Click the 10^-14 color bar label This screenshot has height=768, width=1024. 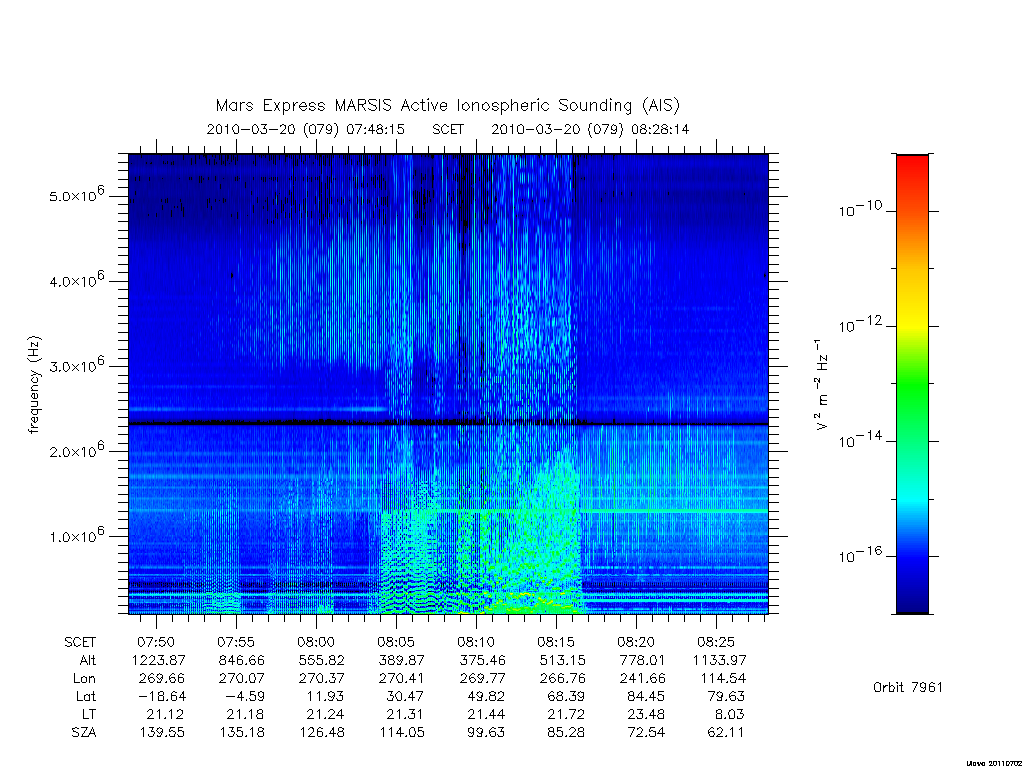[860, 440]
